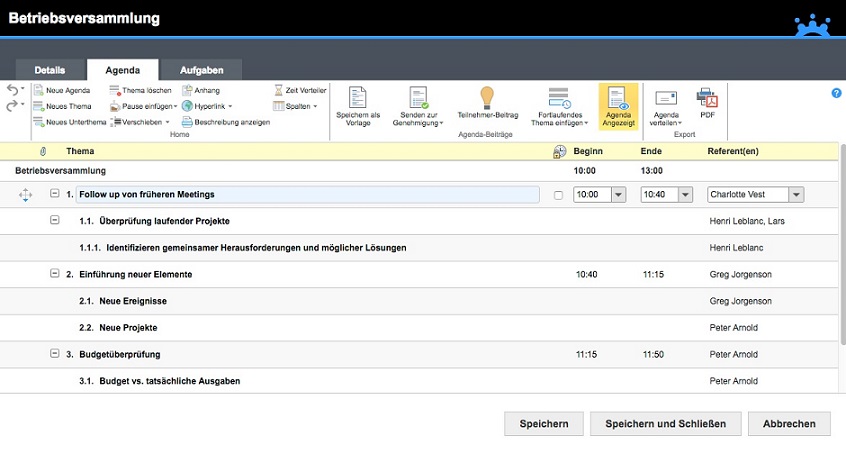This screenshot has width=846, height=454.
Task: Click the move handle on row 1
Action: click(25, 195)
